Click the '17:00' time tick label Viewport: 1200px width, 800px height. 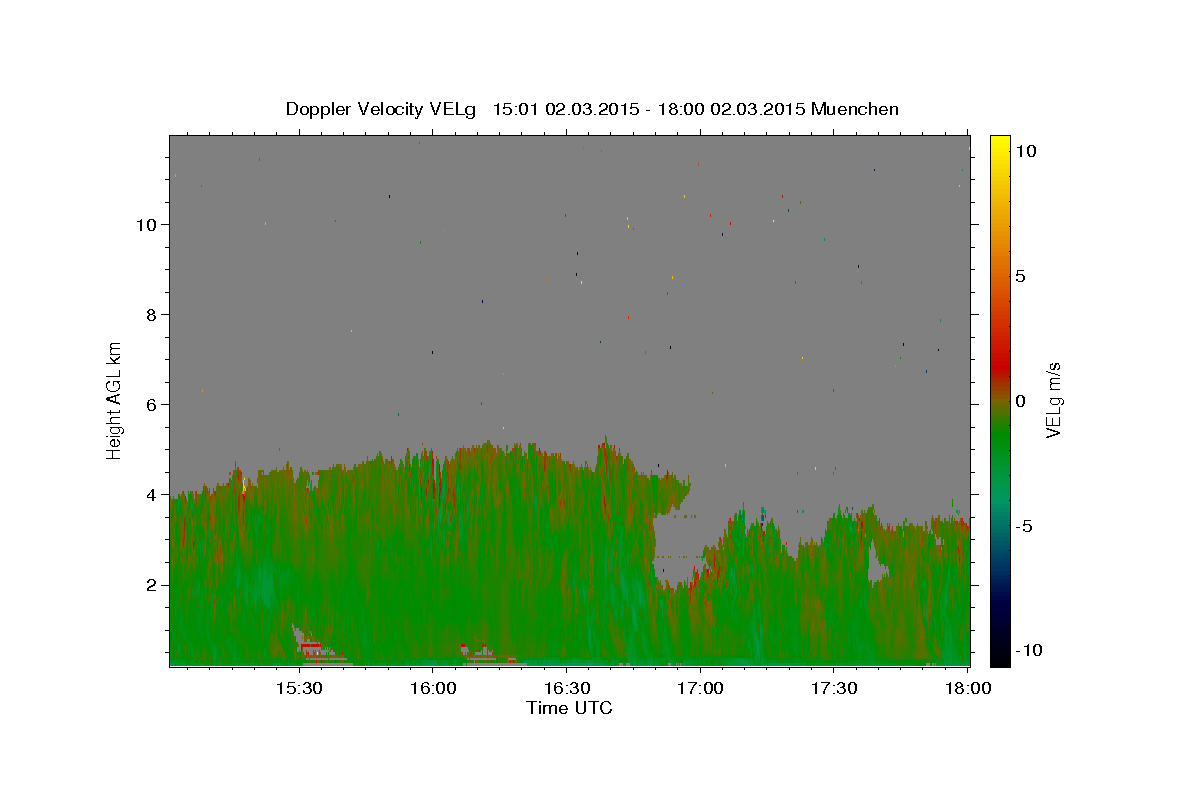[x=700, y=688]
